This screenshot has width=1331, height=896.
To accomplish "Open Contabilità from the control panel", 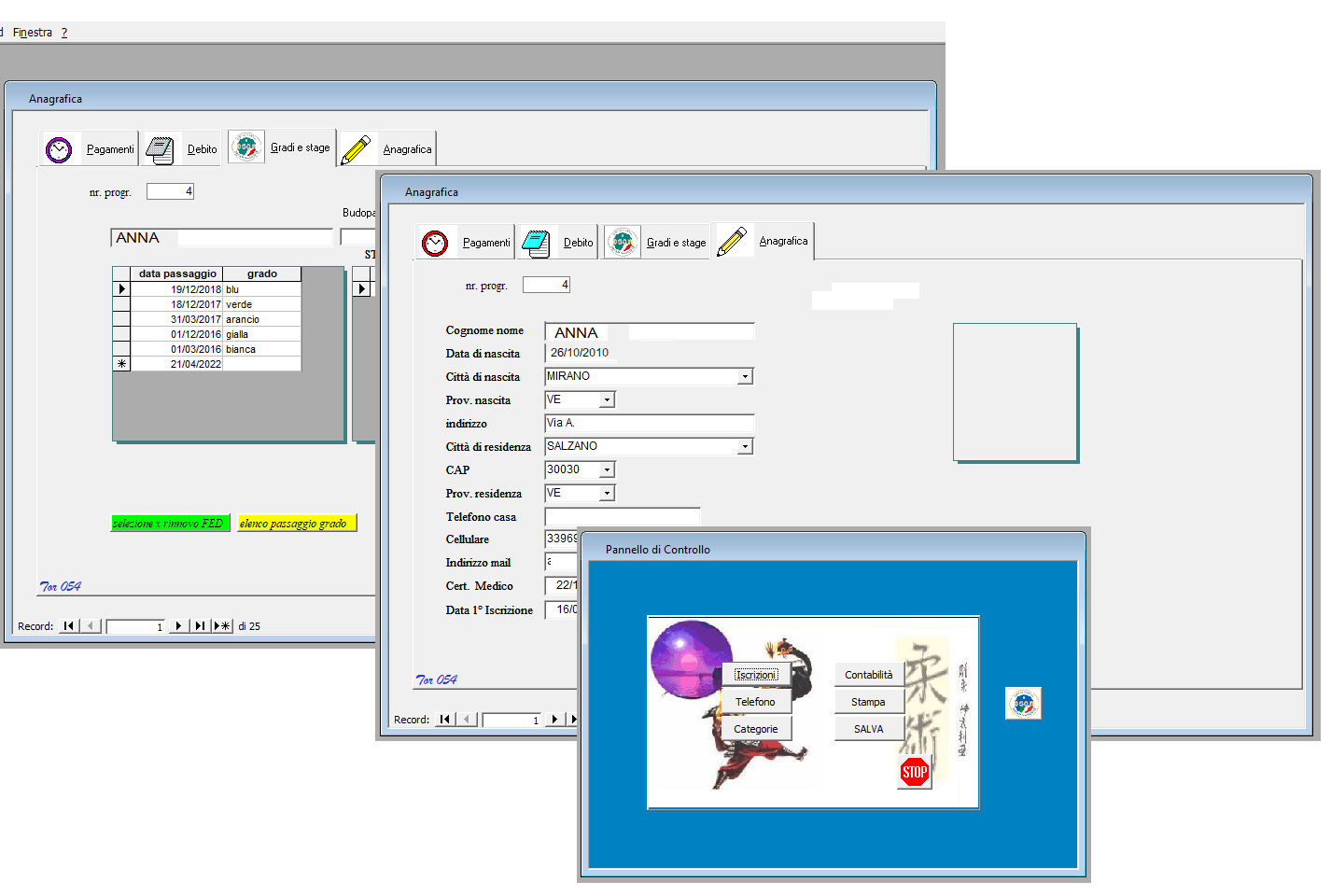I will pyautogui.click(x=869, y=675).
